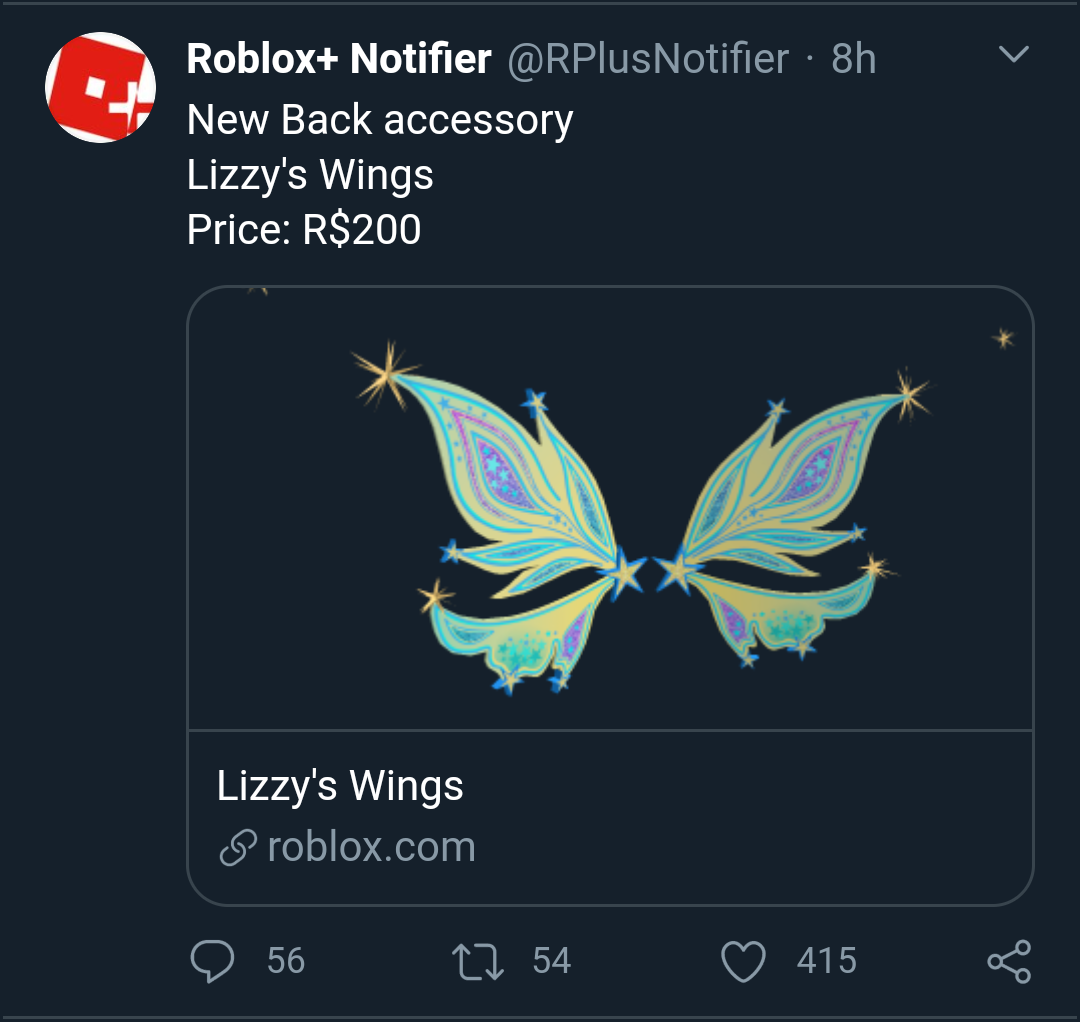1080x1022 pixels.
Task: Click the "Price: R$200" text line
Action: tap(304, 230)
